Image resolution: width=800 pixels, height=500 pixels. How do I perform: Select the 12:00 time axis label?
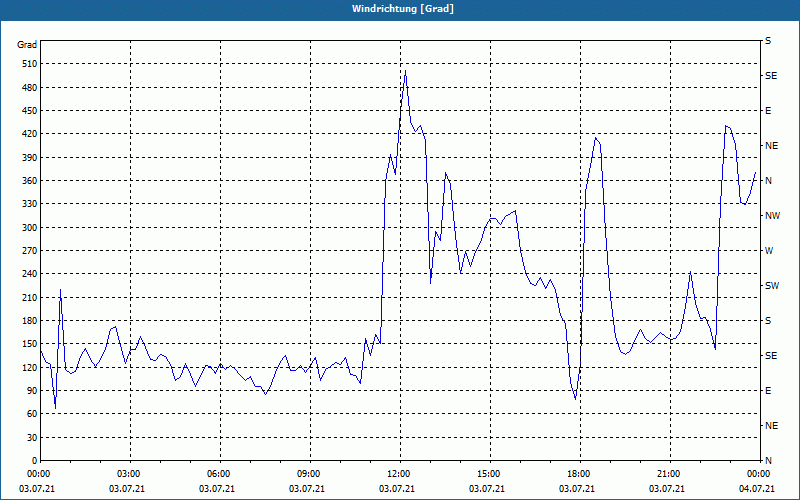point(397,473)
